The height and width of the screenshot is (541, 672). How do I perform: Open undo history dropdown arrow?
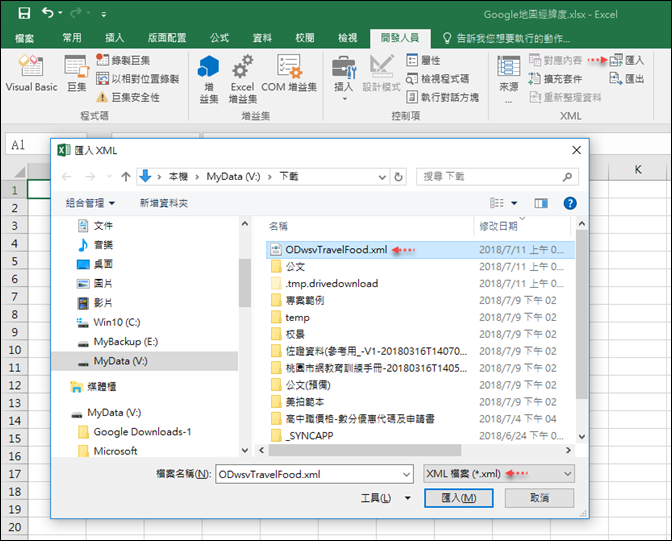60,13
